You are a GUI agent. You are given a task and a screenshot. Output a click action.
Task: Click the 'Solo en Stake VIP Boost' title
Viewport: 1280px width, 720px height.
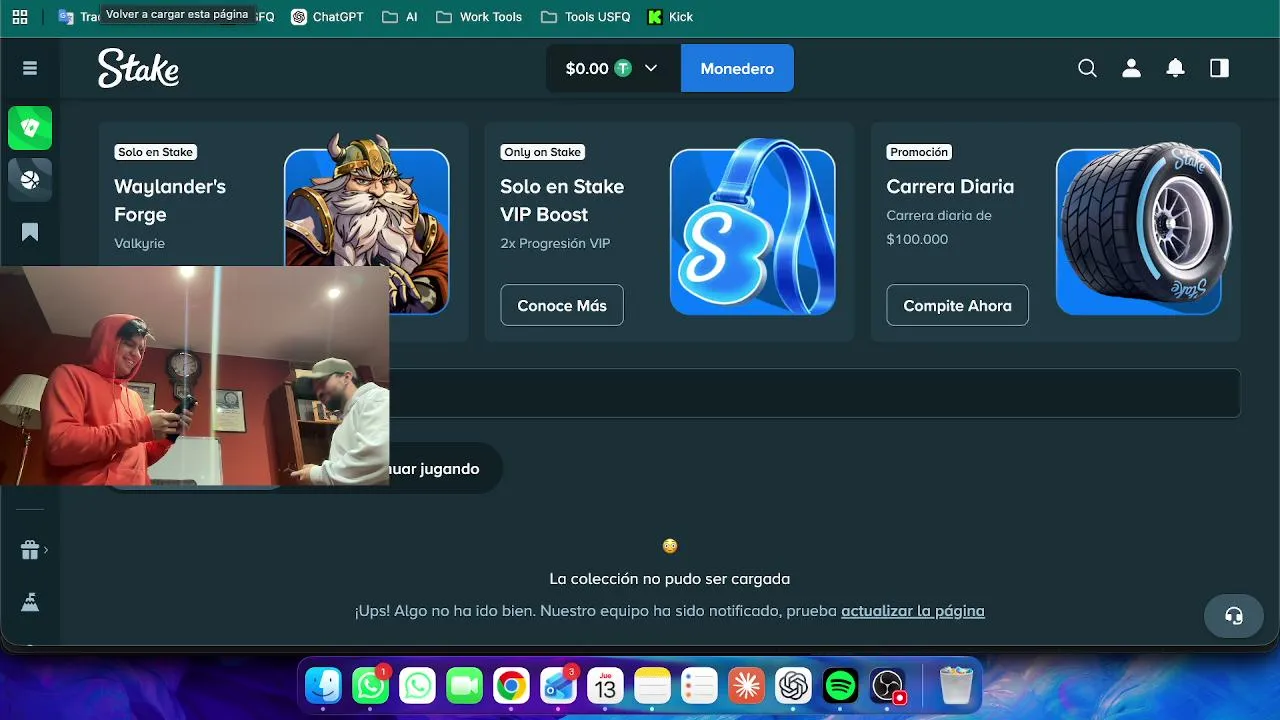pyautogui.click(x=562, y=200)
